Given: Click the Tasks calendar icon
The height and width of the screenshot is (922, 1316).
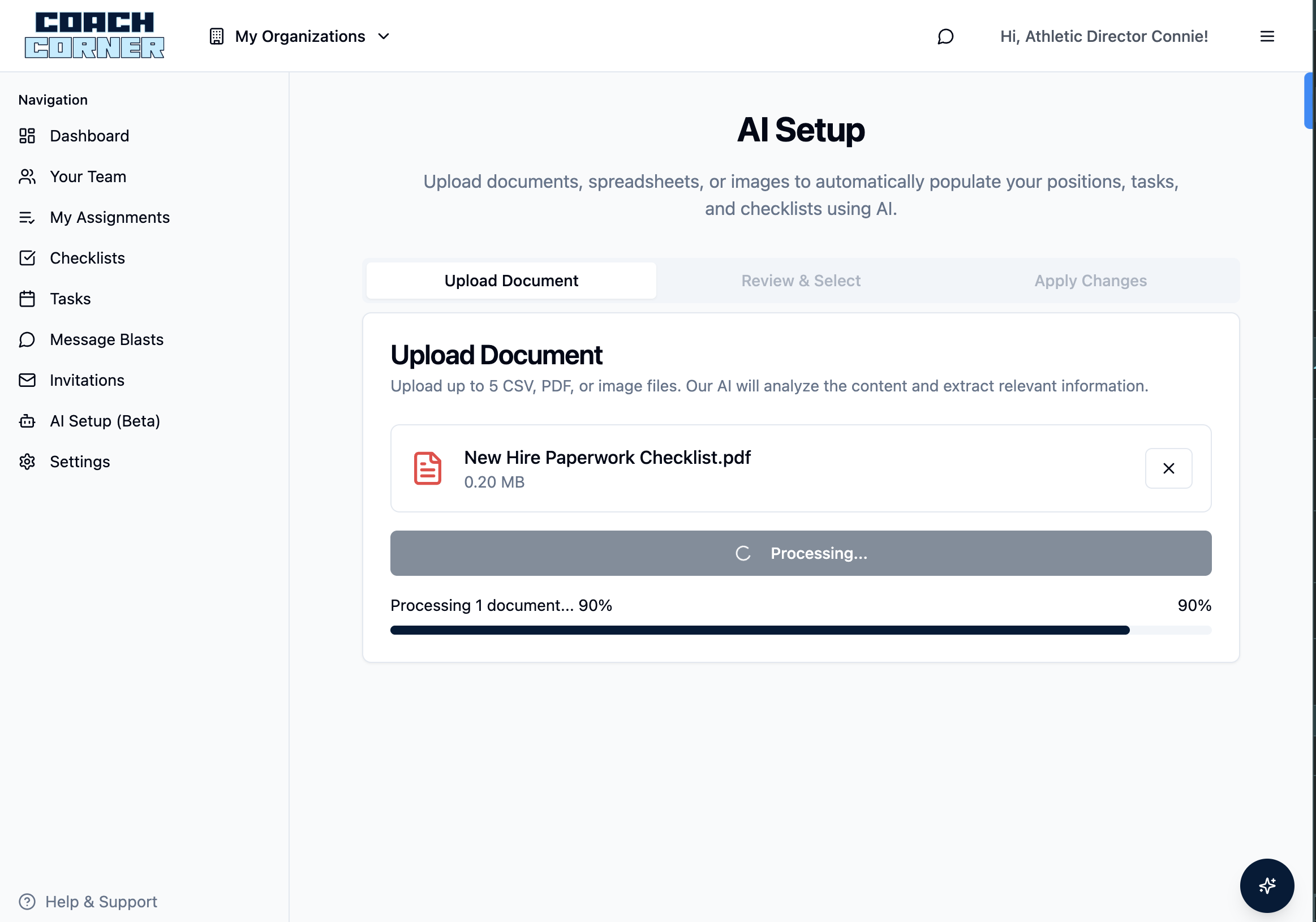Looking at the screenshot, I should point(27,299).
